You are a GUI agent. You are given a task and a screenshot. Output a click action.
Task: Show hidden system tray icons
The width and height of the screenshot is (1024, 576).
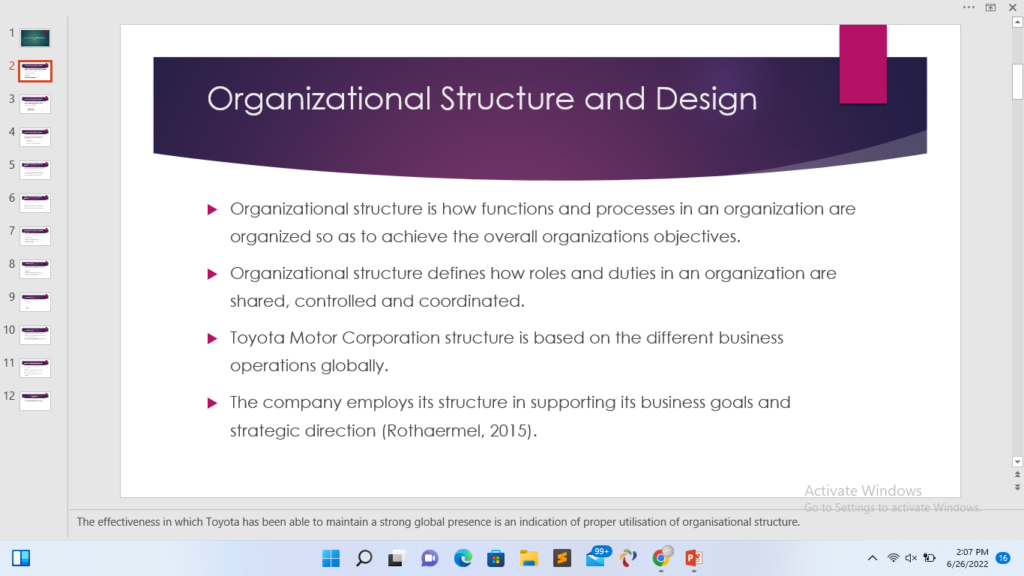pos(872,558)
